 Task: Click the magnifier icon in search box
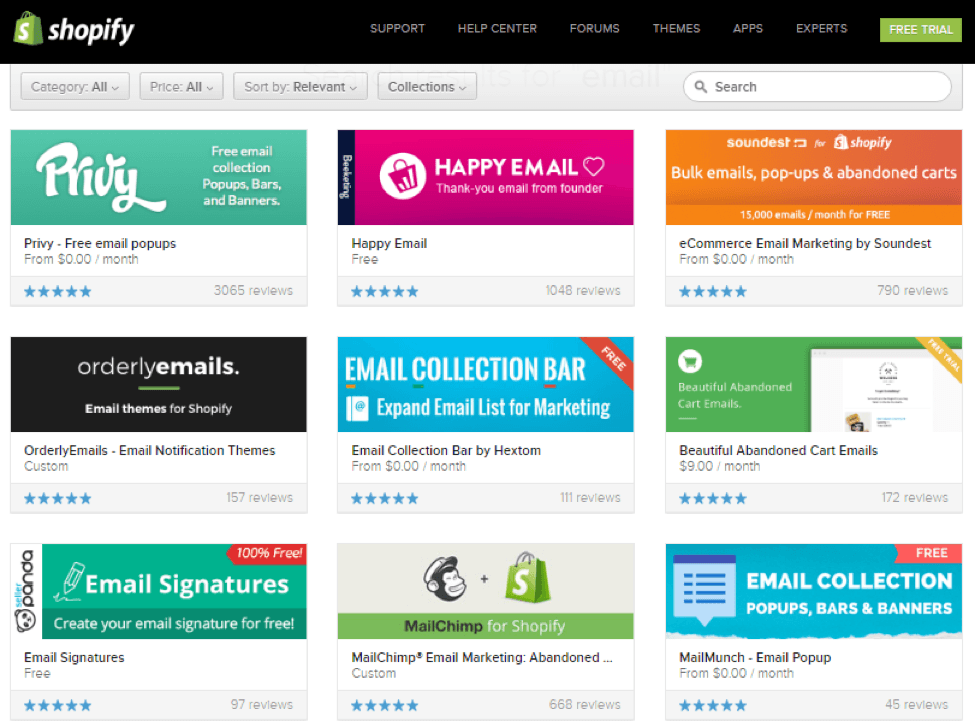(701, 87)
